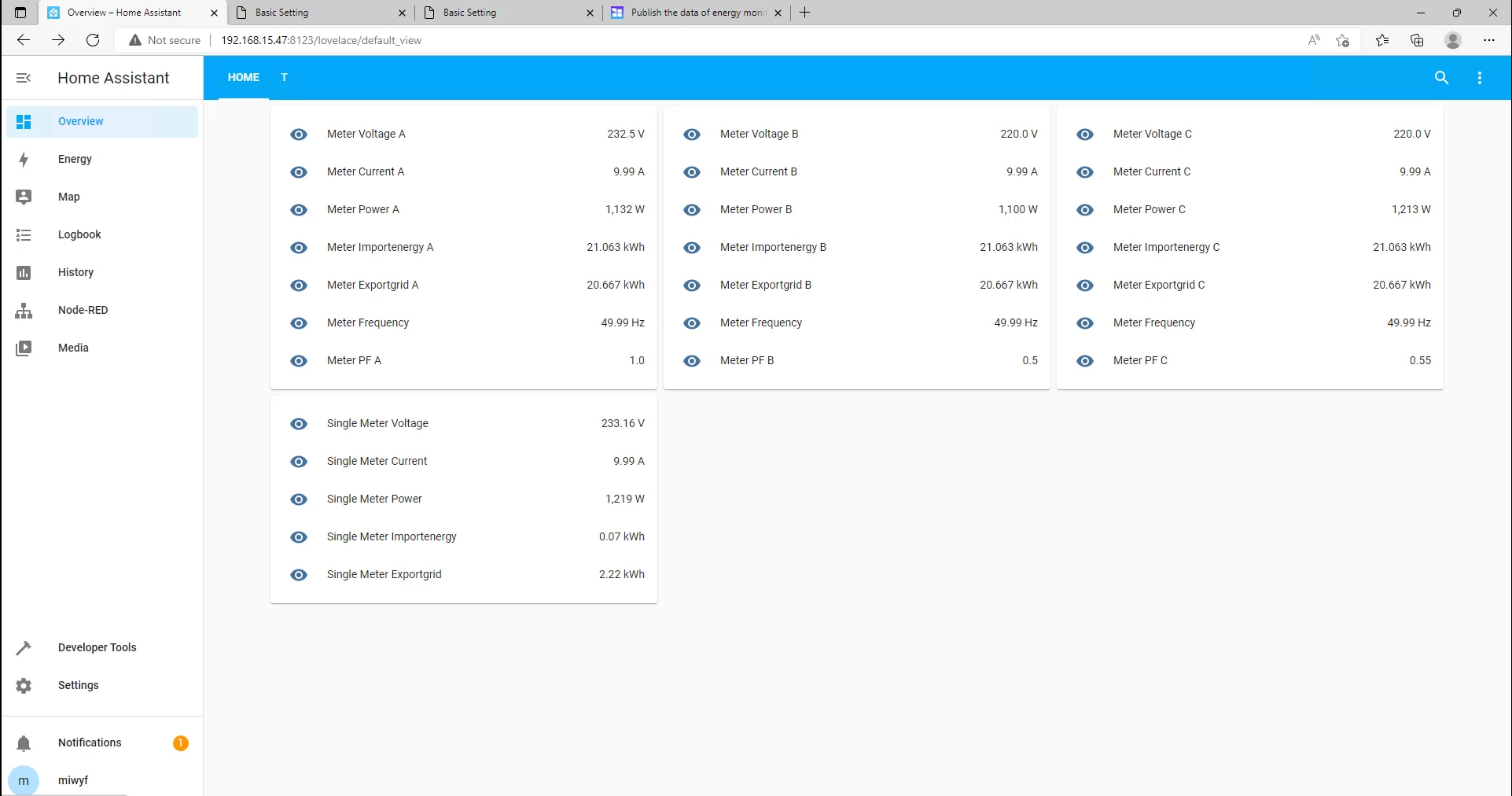Click the Map sidebar icon
This screenshot has height=796, width=1512.
click(24, 197)
